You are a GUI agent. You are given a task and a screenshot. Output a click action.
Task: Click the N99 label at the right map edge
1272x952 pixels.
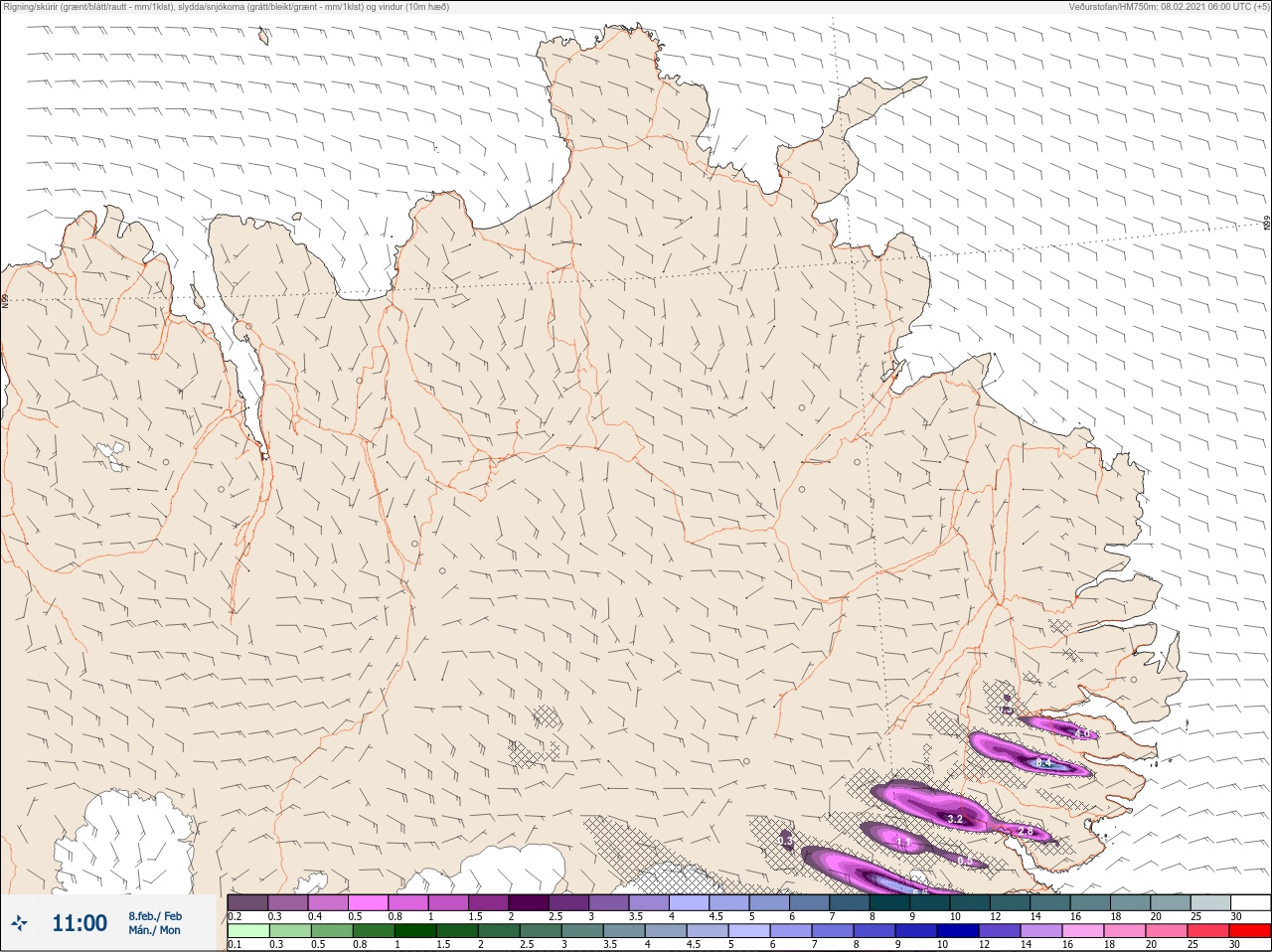[1267, 224]
